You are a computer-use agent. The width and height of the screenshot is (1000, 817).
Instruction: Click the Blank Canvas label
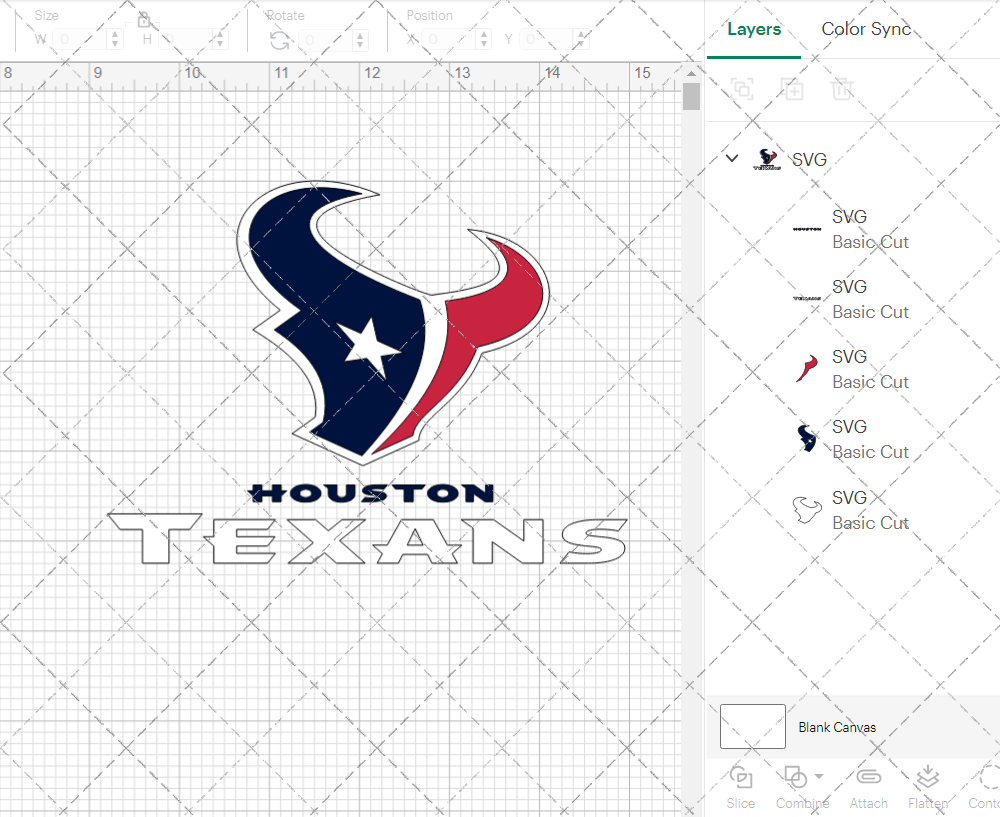837,727
